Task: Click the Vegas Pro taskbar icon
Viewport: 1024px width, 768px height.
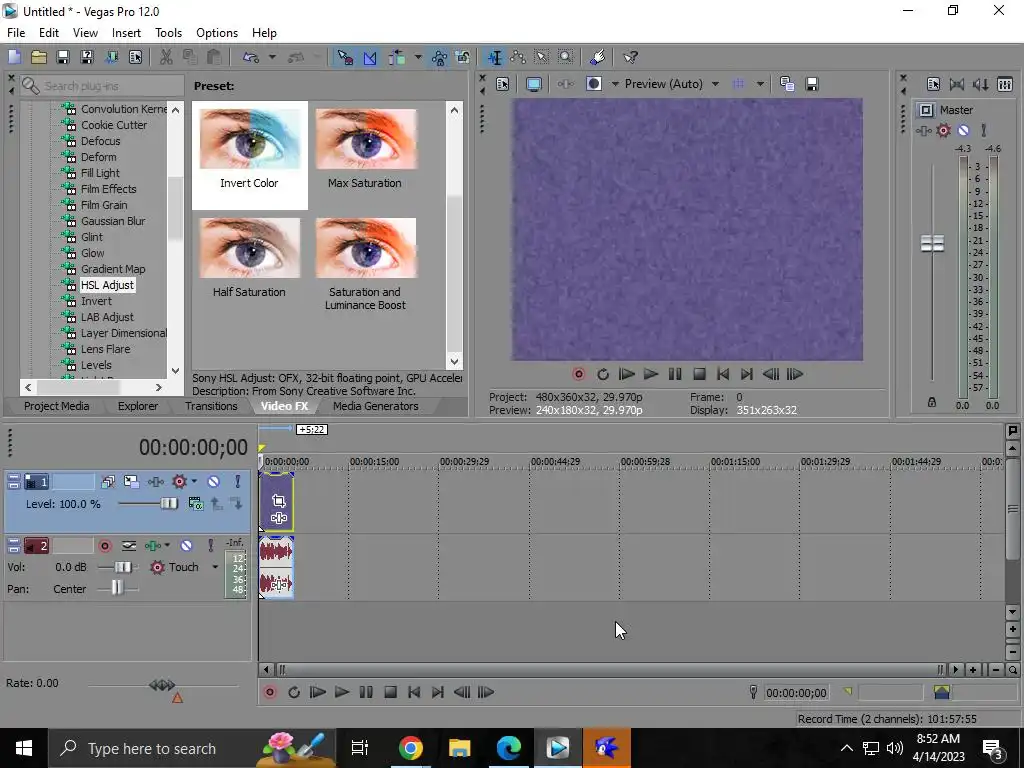Action: 557,748
